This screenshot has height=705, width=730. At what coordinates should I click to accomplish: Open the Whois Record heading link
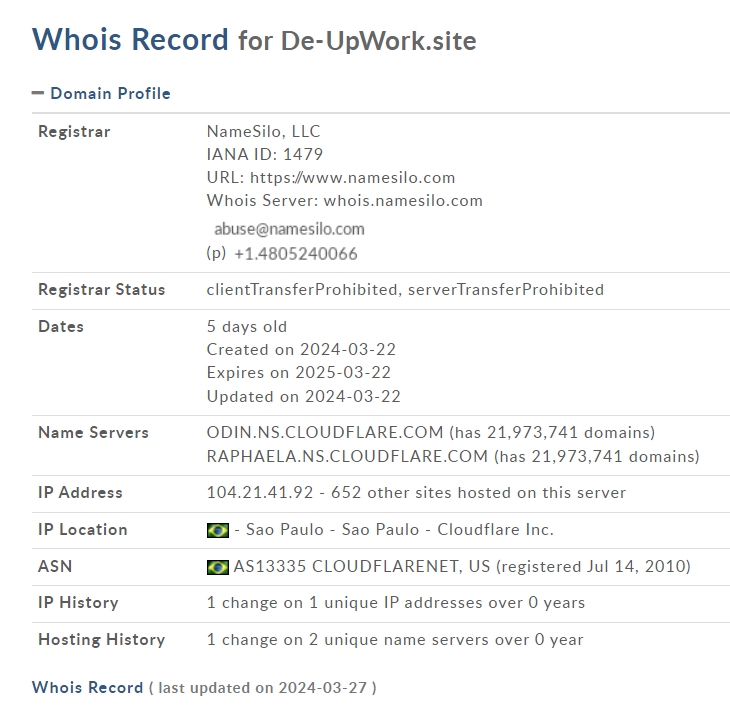[x=87, y=687]
